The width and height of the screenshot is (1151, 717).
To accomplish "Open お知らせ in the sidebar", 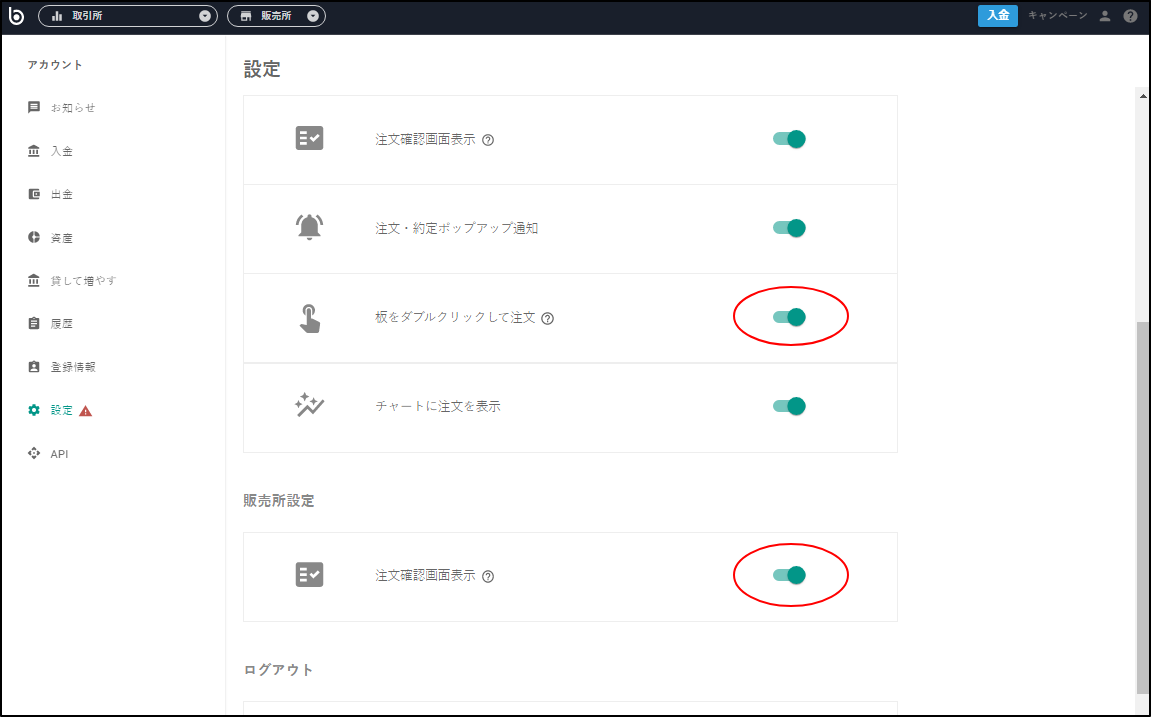I will tap(73, 108).
